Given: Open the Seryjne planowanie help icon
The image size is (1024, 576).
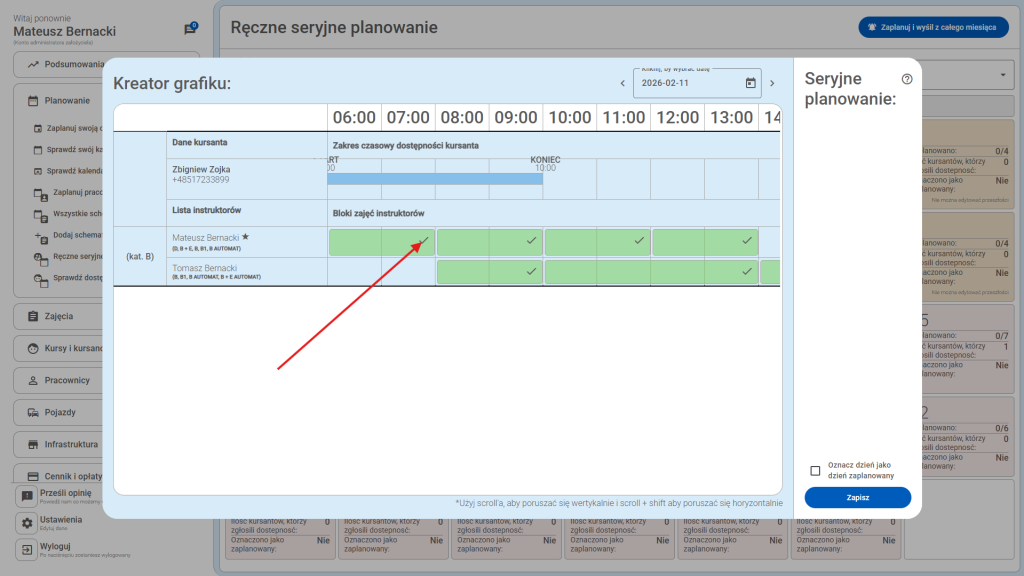Looking at the screenshot, I should 907,79.
